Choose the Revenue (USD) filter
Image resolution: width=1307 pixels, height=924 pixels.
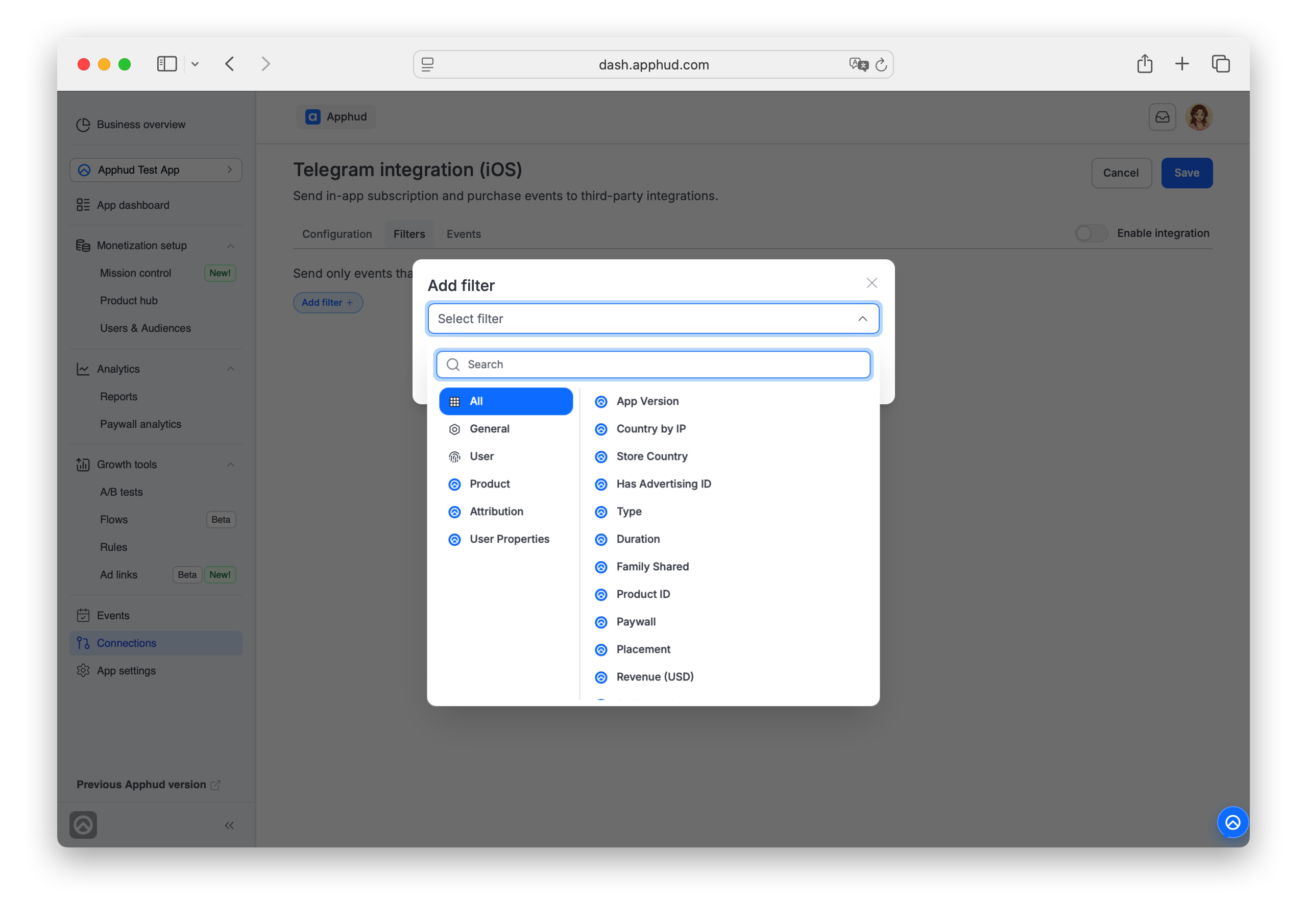tap(729, 677)
